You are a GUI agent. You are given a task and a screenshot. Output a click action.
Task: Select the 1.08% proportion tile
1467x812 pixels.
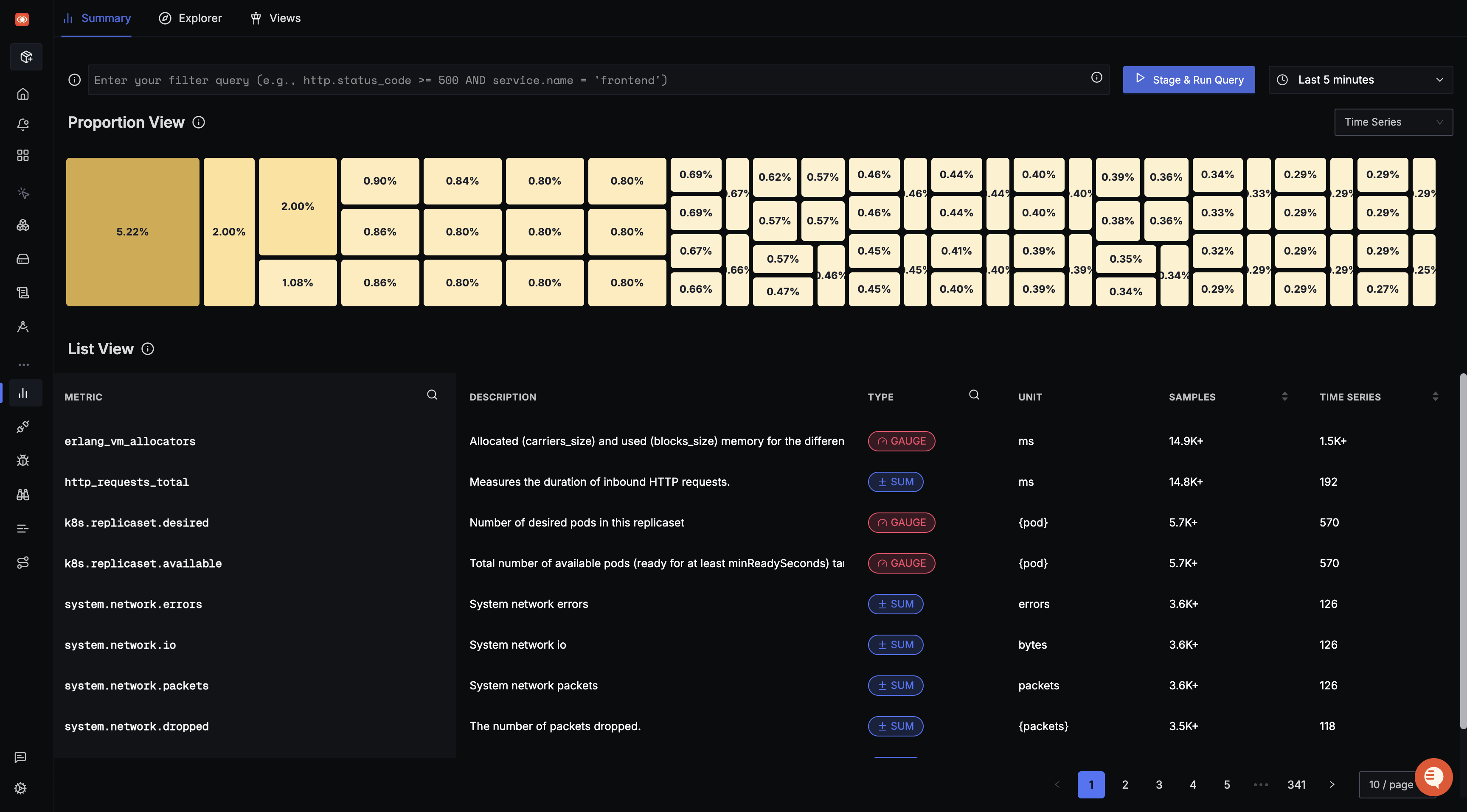297,283
